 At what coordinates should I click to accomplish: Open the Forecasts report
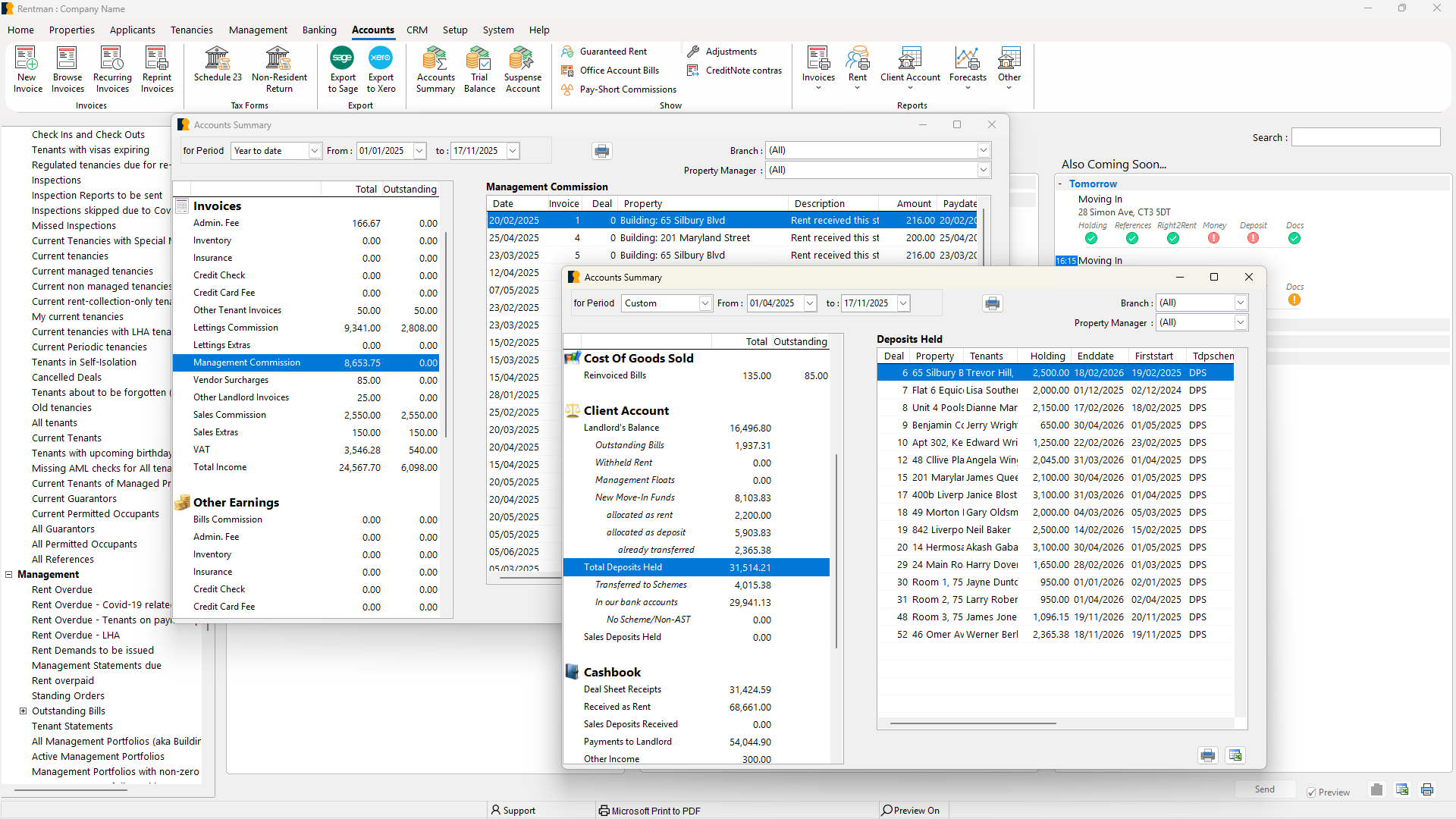coord(967,68)
